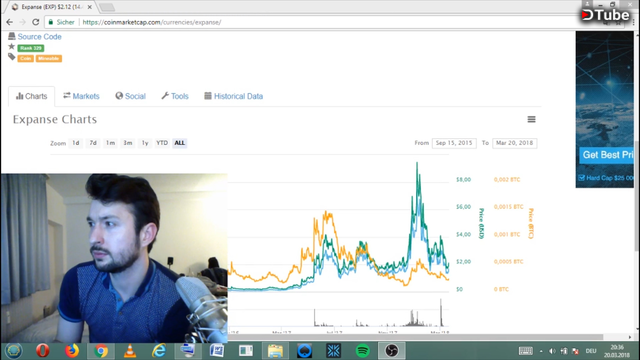Viewport: 640px width, 360px height.
Task: Click the coinmarketcap.com address bar
Action: tap(151, 22)
